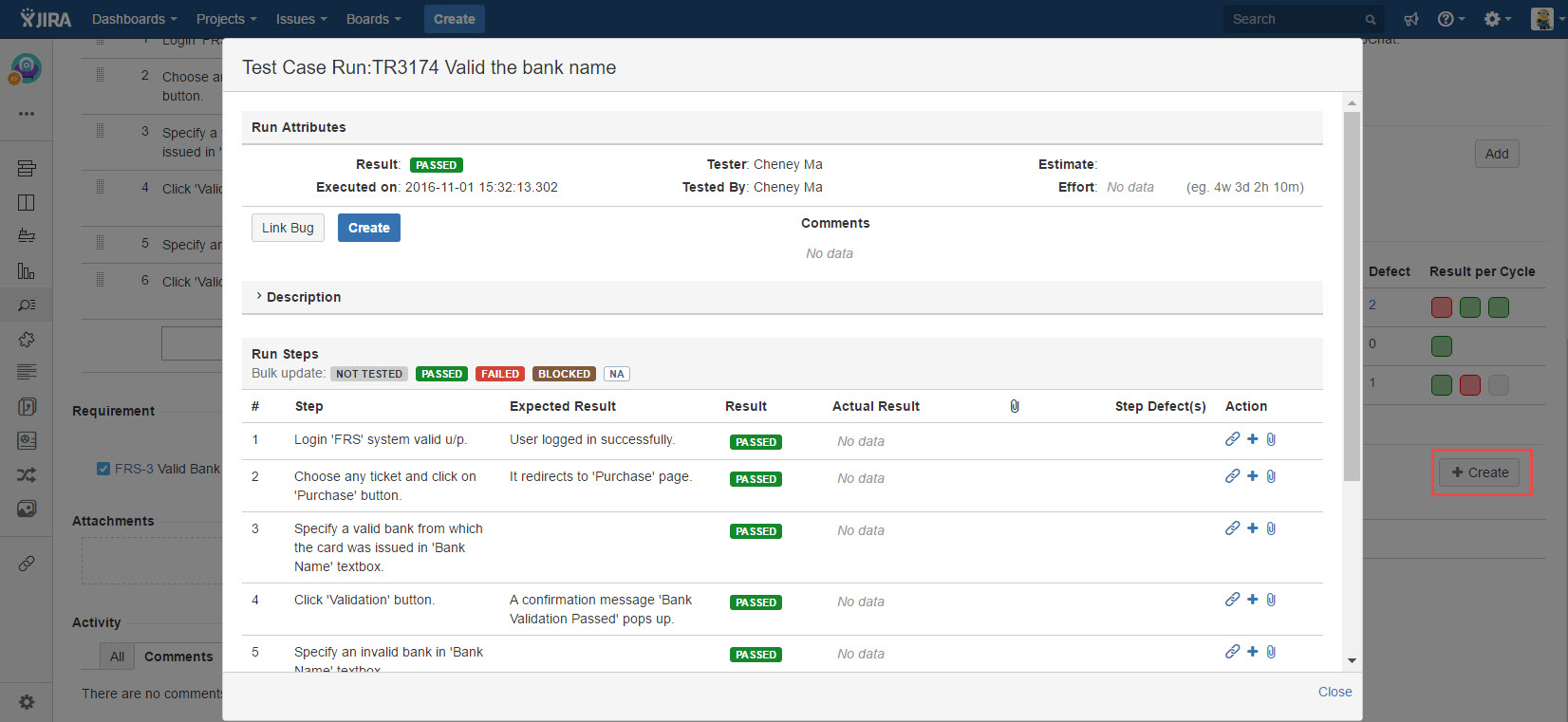
Task: Click the Link Bug button
Action: click(288, 228)
